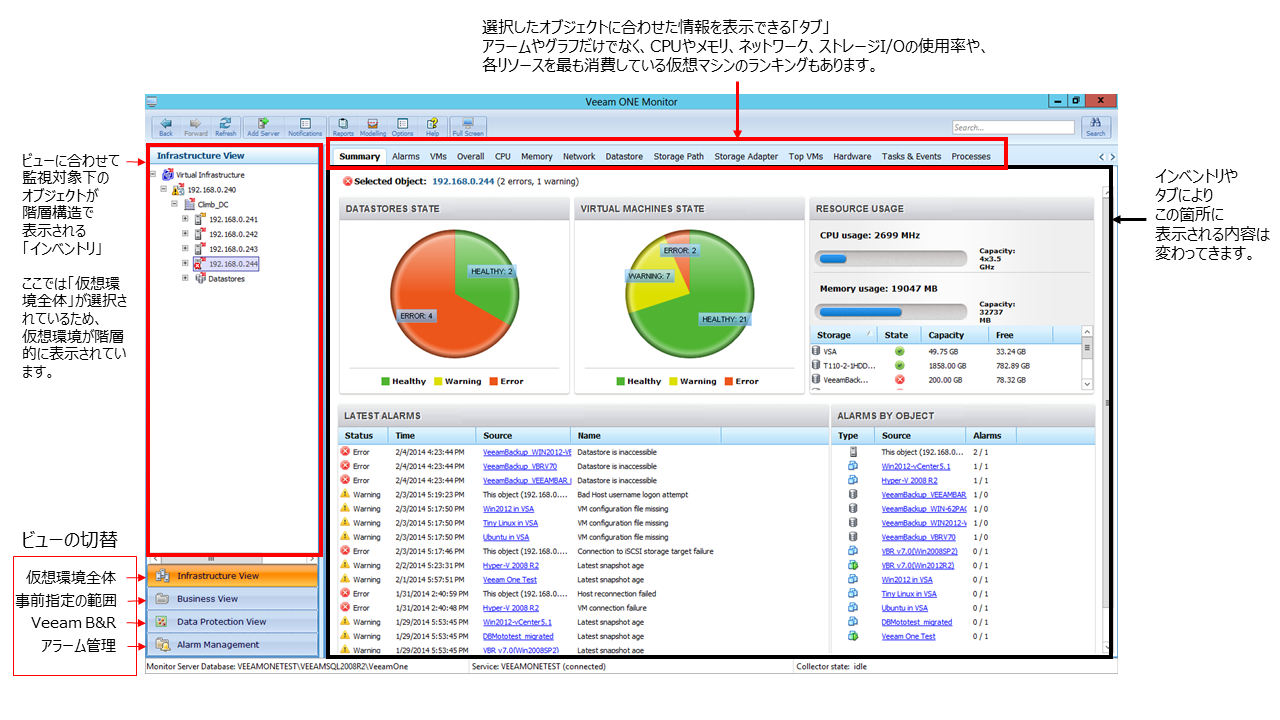Click into the Search input field

[1011, 127]
